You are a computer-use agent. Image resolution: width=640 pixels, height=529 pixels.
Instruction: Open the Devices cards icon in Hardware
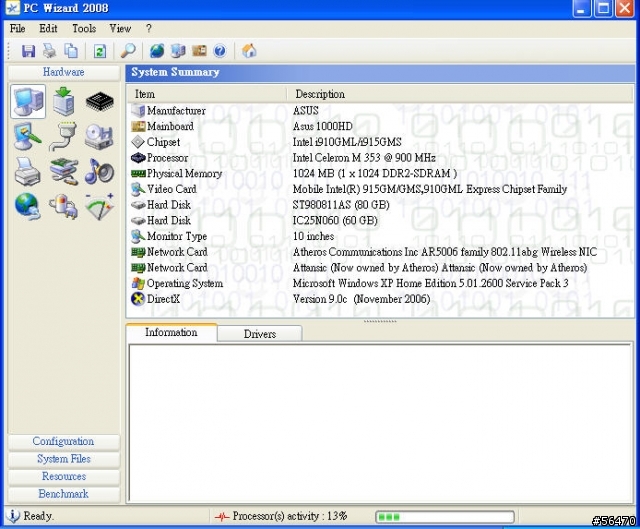pos(64,172)
